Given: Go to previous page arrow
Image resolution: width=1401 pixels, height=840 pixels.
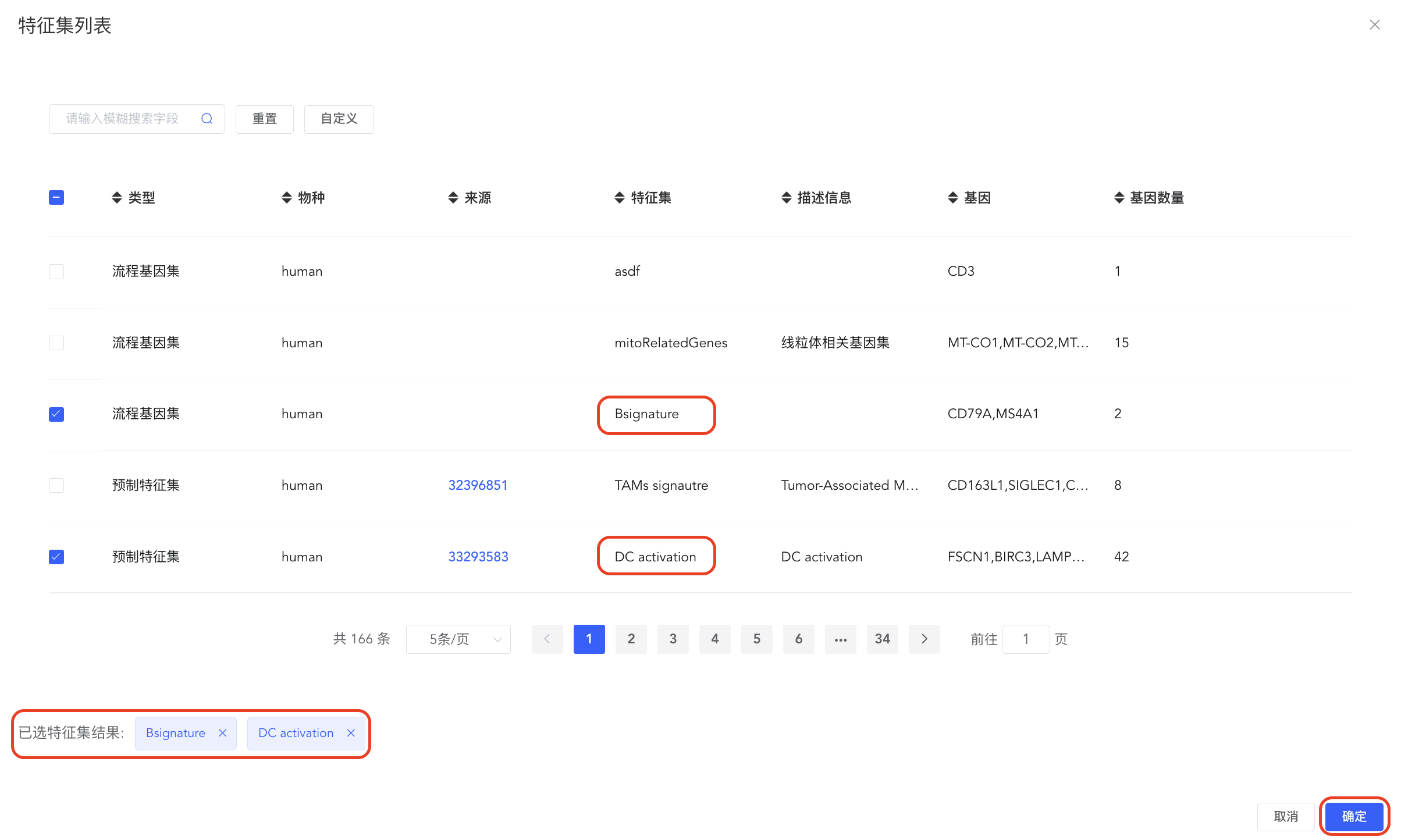Looking at the screenshot, I should pyautogui.click(x=547, y=639).
